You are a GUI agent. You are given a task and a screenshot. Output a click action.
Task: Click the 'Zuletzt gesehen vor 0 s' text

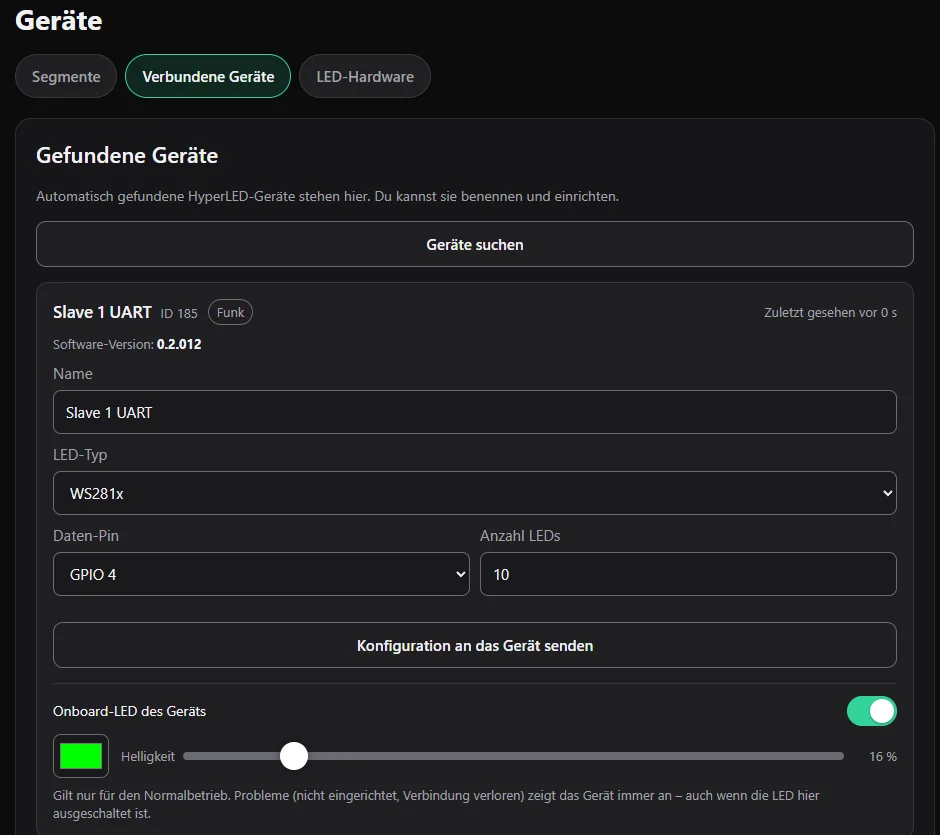click(830, 312)
